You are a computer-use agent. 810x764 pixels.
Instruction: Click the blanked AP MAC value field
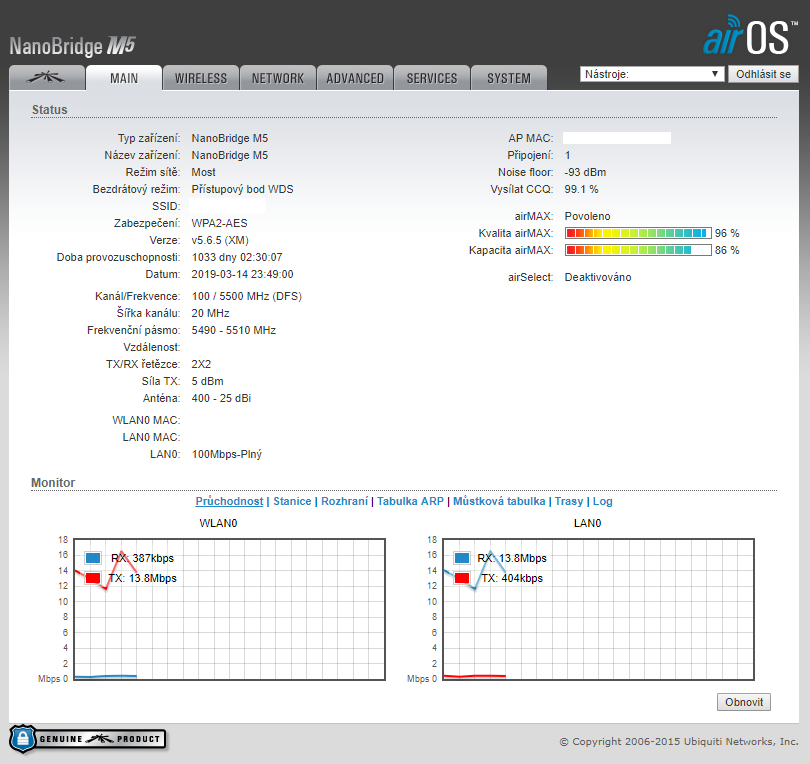[x=617, y=138]
